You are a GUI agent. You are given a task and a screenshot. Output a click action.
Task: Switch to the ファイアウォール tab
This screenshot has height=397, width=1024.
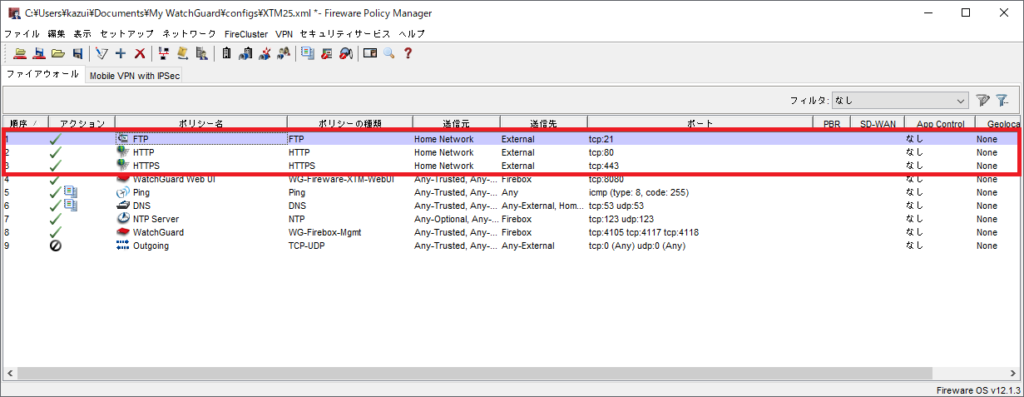43,74
